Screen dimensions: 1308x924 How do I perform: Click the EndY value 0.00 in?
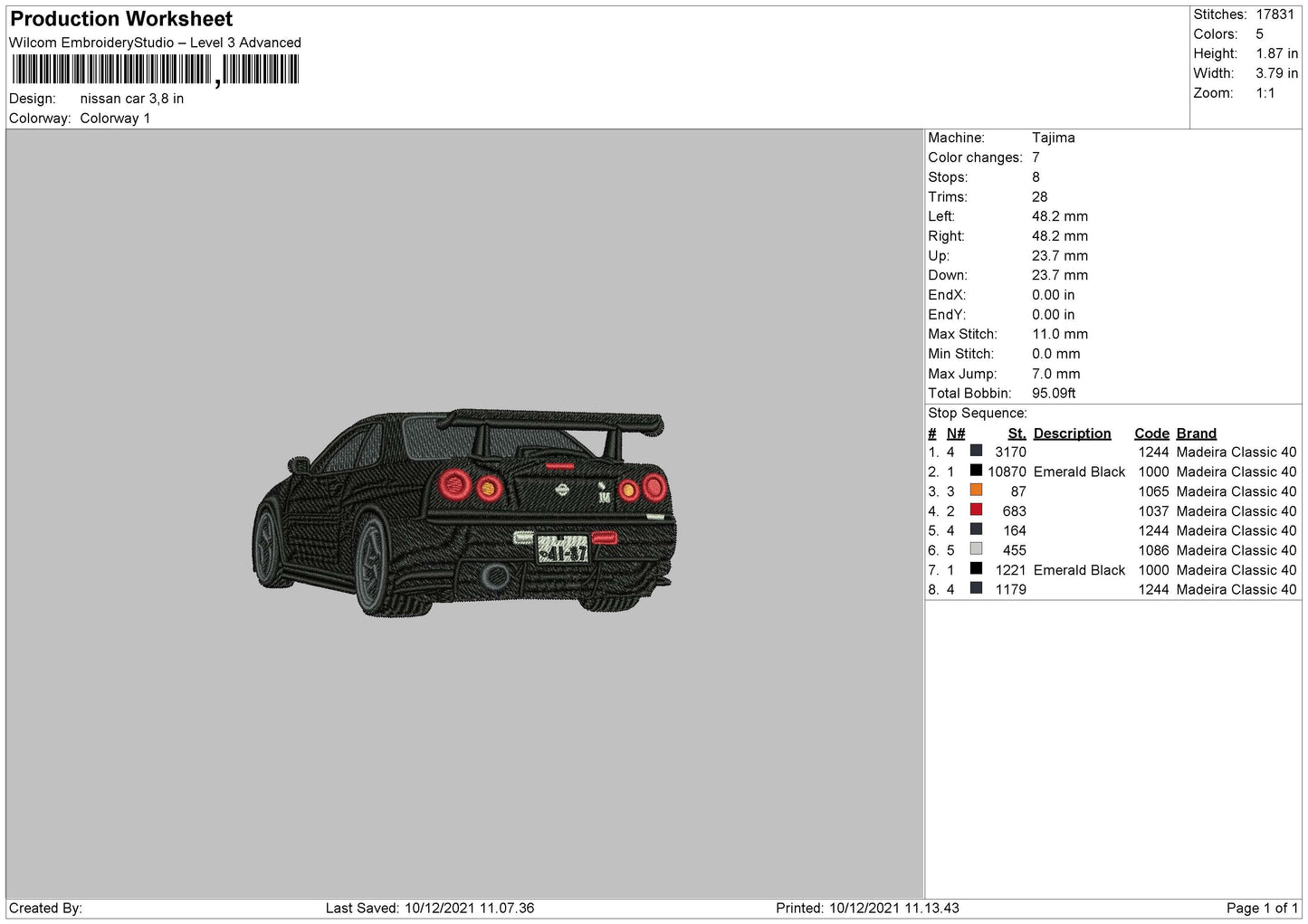pos(1054,315)
